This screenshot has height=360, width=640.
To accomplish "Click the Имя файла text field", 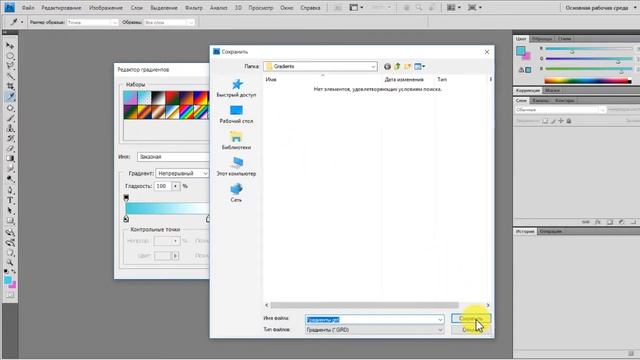I will tap(371, 320).
